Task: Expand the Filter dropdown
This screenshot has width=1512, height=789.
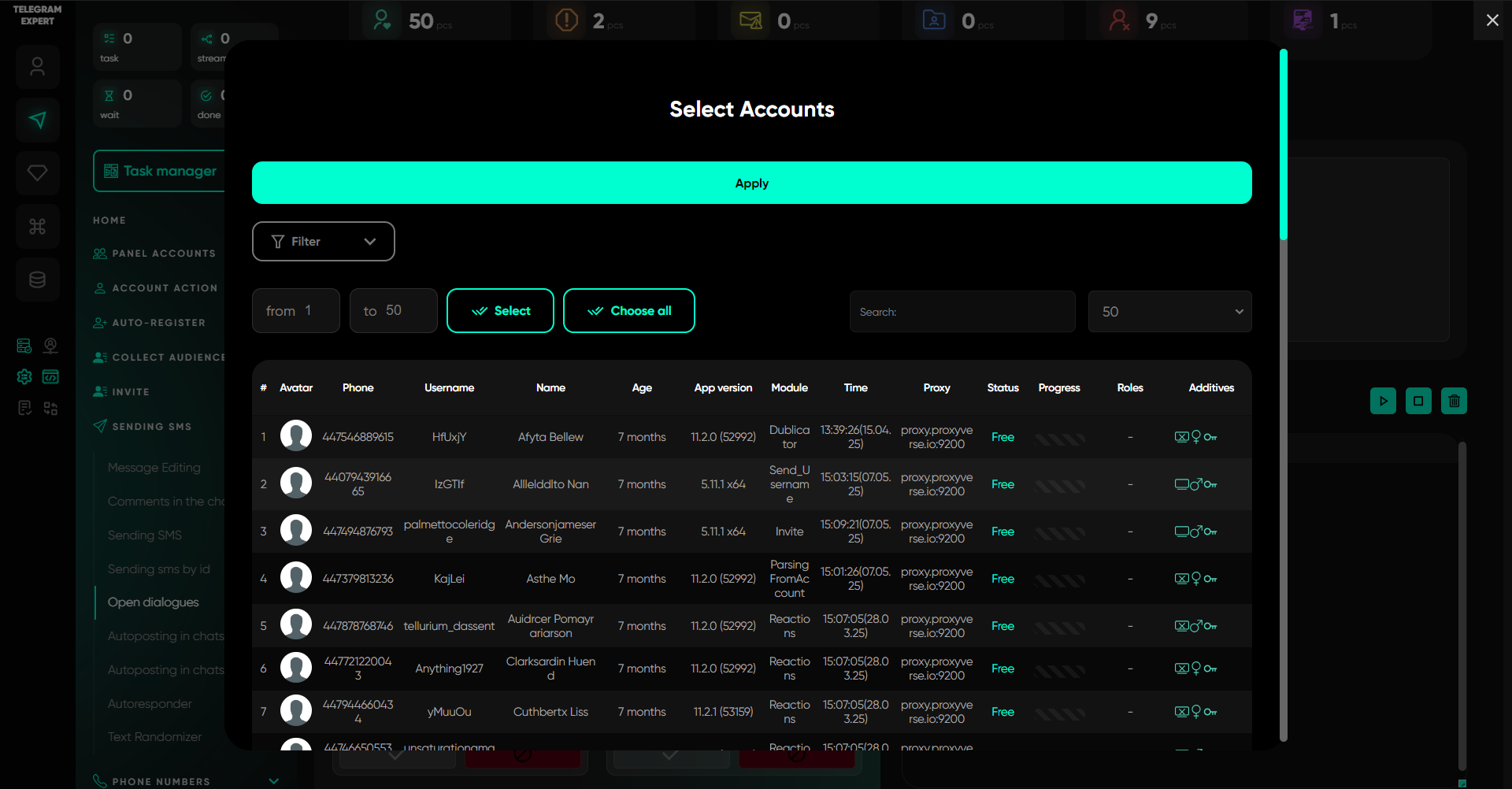Action: coord(323,242)
